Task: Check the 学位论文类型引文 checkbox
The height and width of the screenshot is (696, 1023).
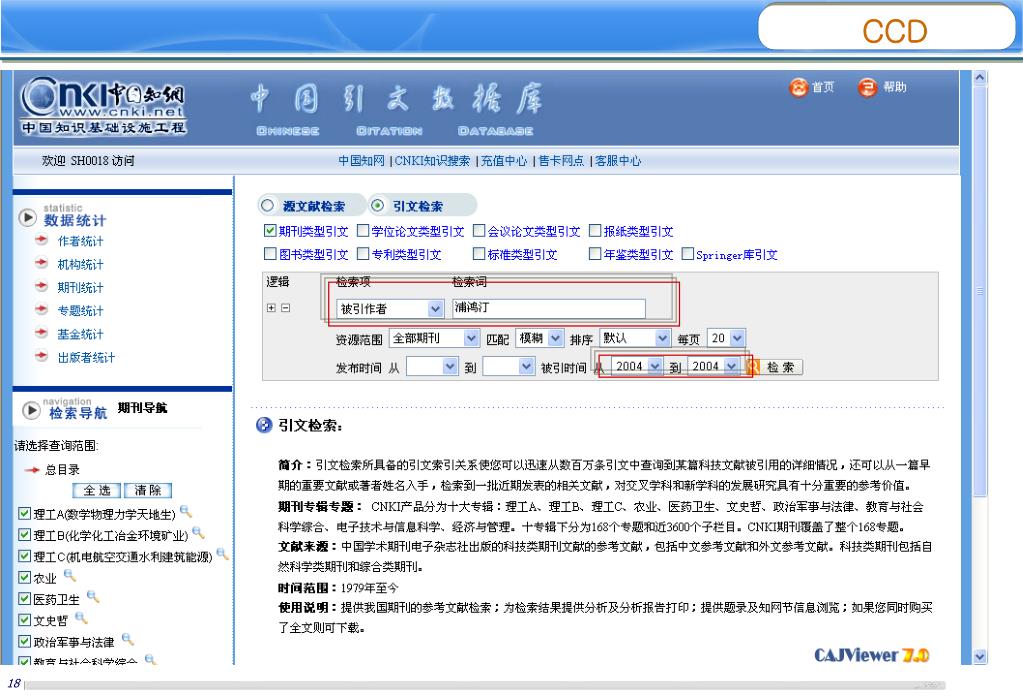Action: [363, 230]
